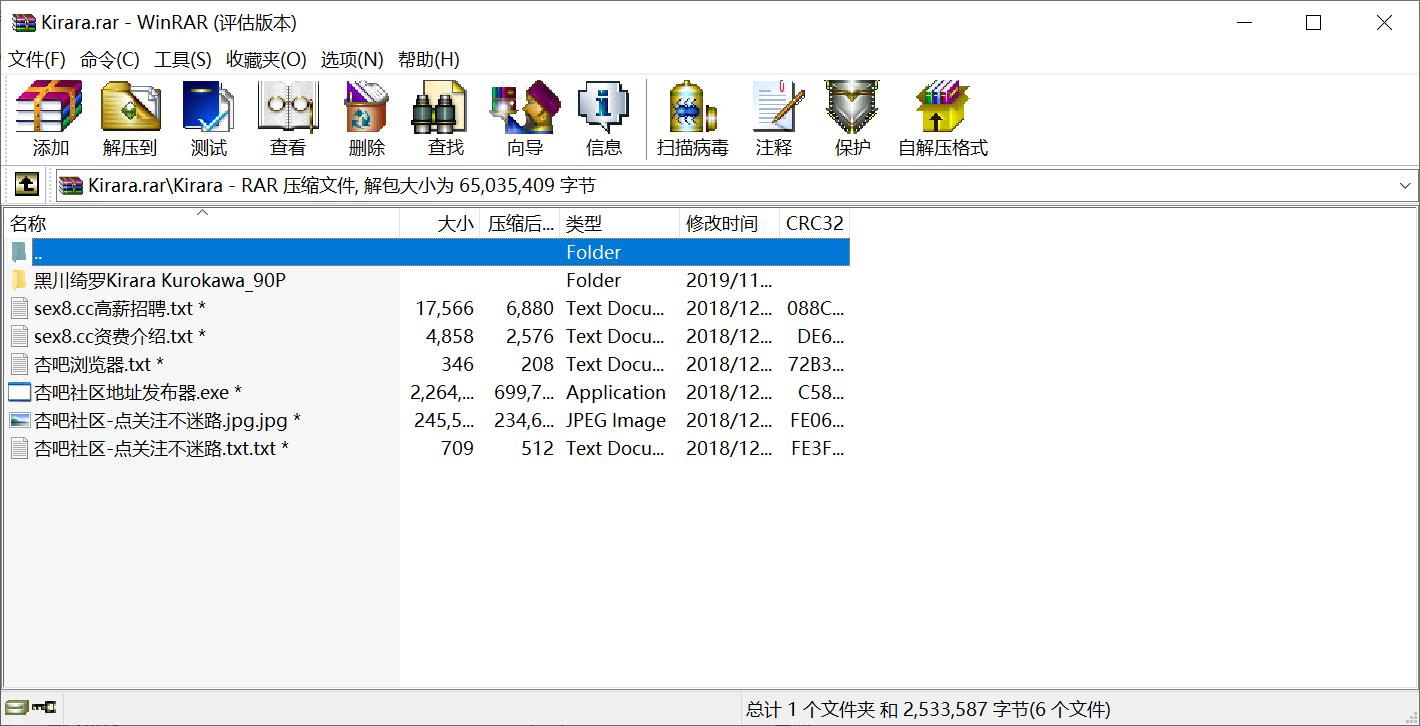
Task: Click the parent folder '..' icon
Action: [19, 252]
